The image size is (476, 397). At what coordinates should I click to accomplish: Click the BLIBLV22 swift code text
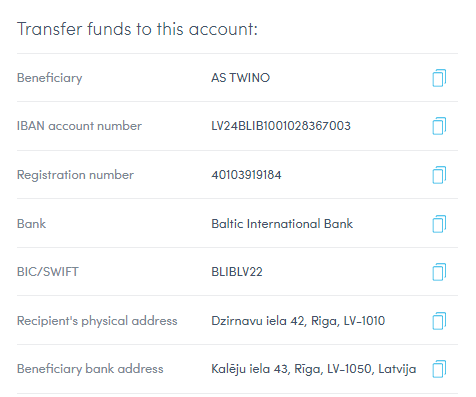pyautogui.click(x=237, y=272)
